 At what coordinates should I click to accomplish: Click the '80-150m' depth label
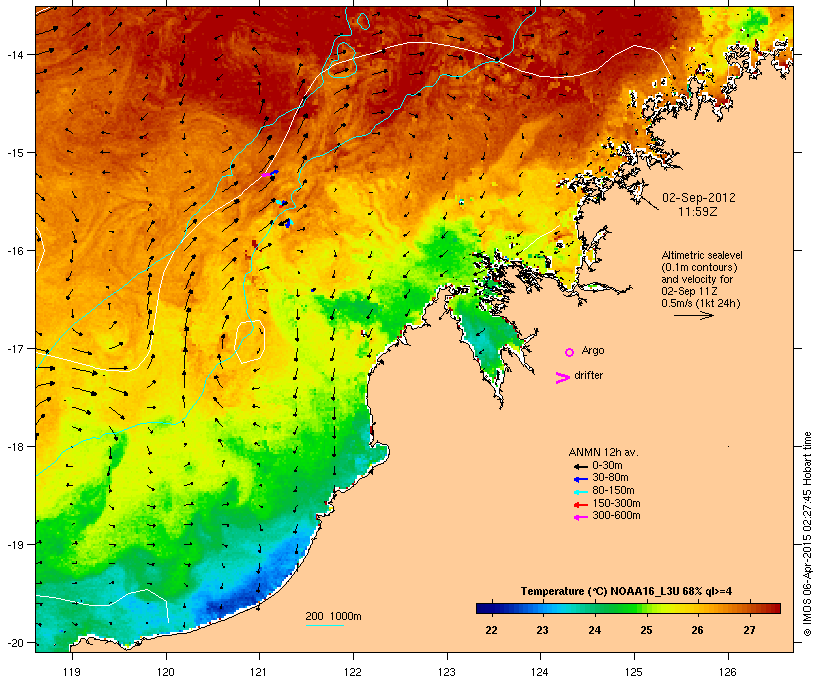point(613,491)
